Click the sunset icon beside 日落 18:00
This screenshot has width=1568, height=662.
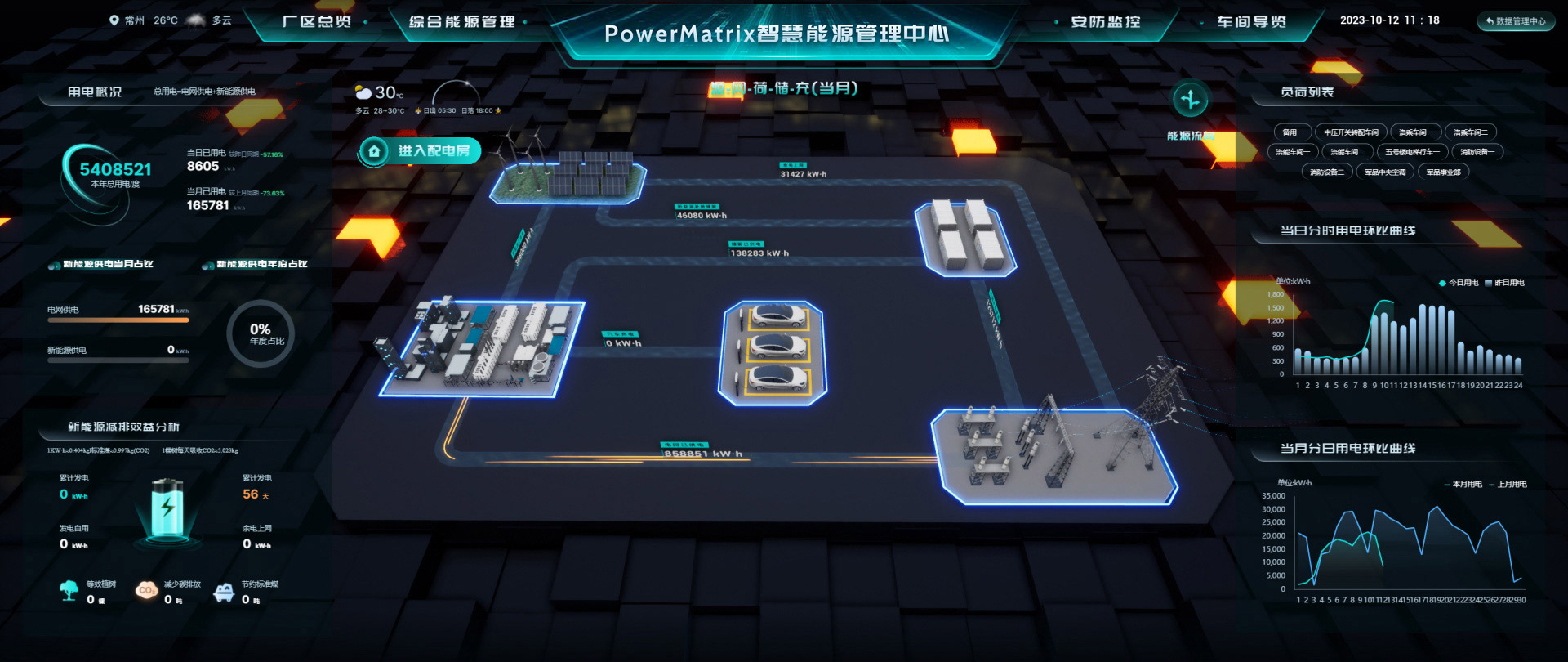point(498,110)
